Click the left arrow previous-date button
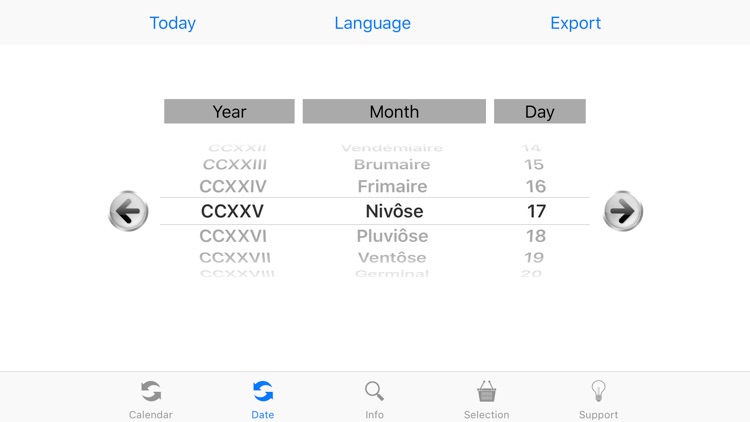 [128, 211]
